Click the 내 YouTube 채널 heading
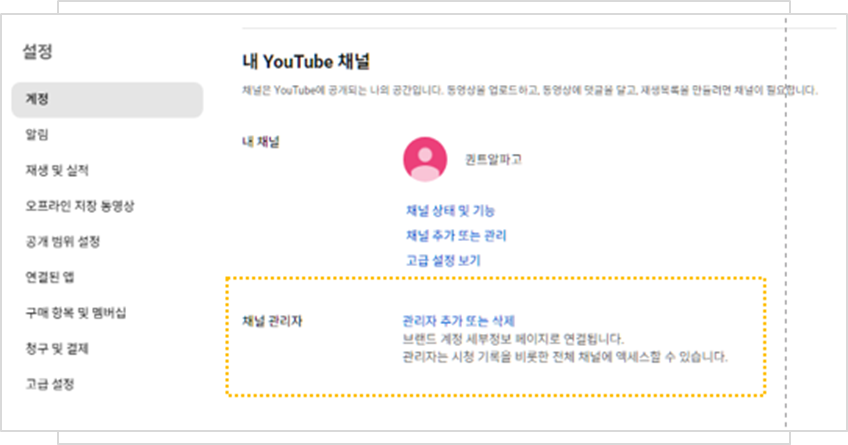The image size is (848, 445). tap(306, 61)
